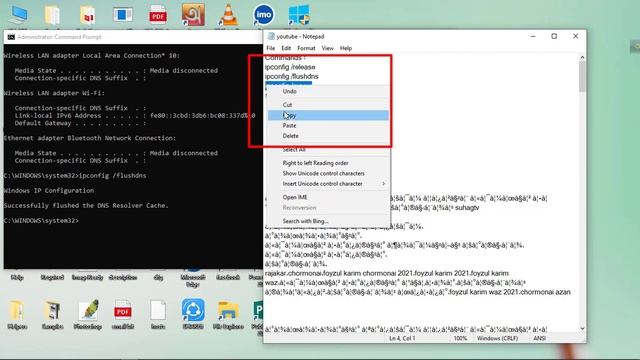Image resolution: width=640 pixels, height=360 pixels.
Task: Choose Cut in the context menu
Action: click(x=328, y=105)
